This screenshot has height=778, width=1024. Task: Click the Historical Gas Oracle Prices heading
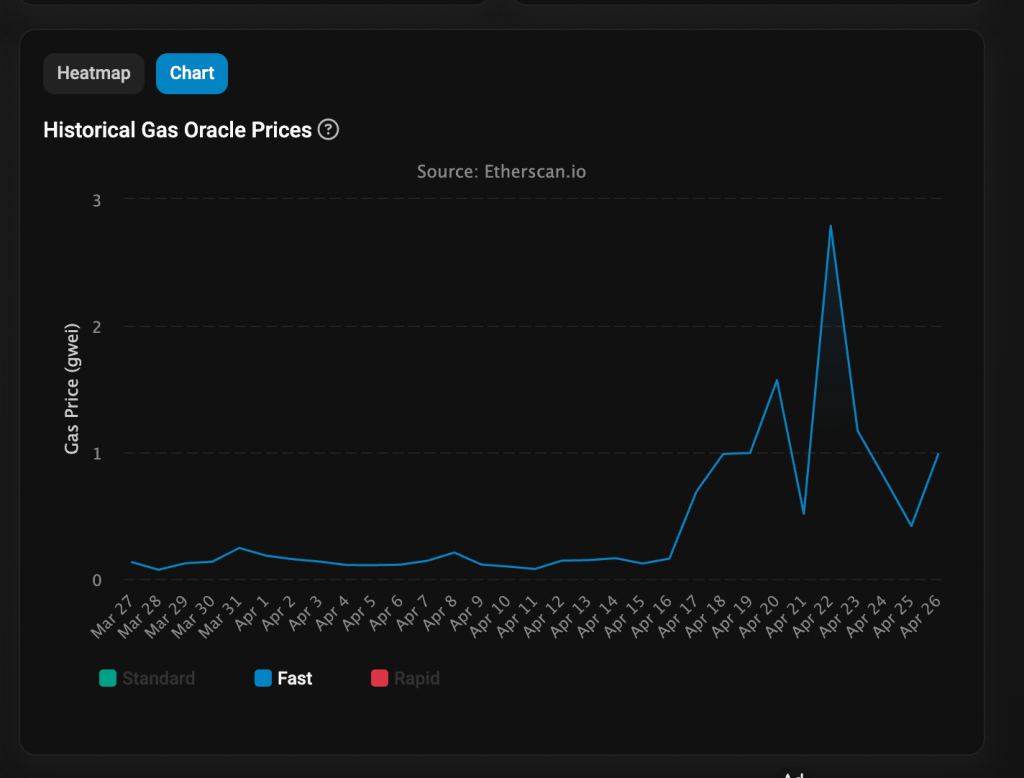click(x=177, y=130)
